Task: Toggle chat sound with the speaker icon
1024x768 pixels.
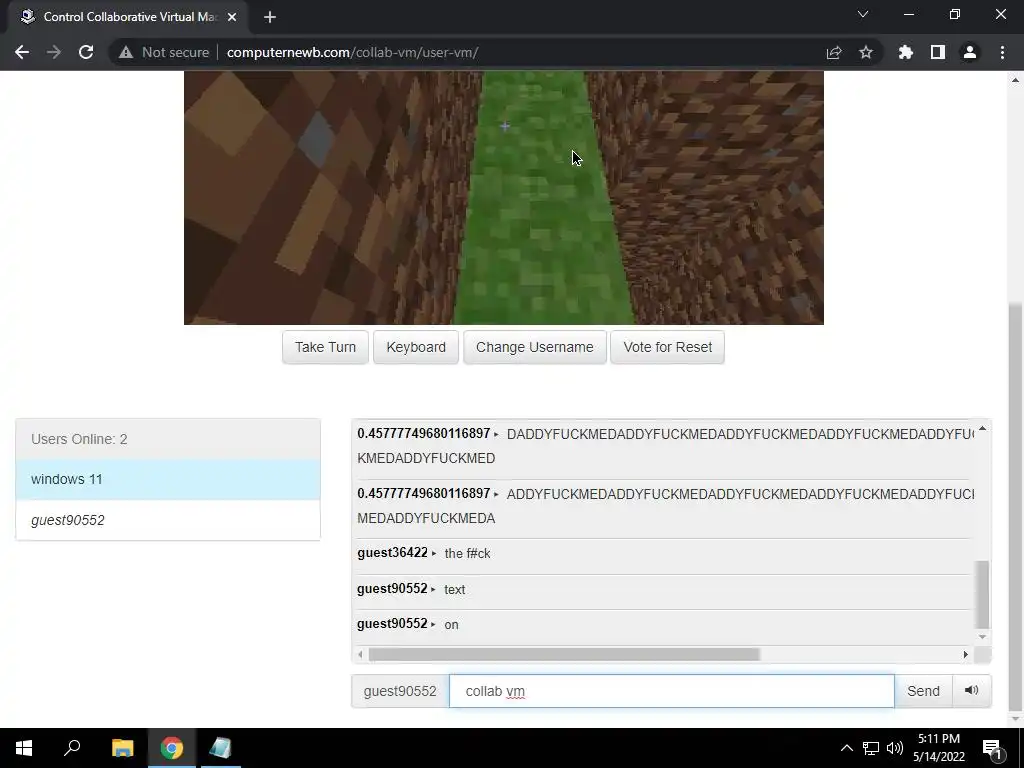Action: (x=972, y=691)
